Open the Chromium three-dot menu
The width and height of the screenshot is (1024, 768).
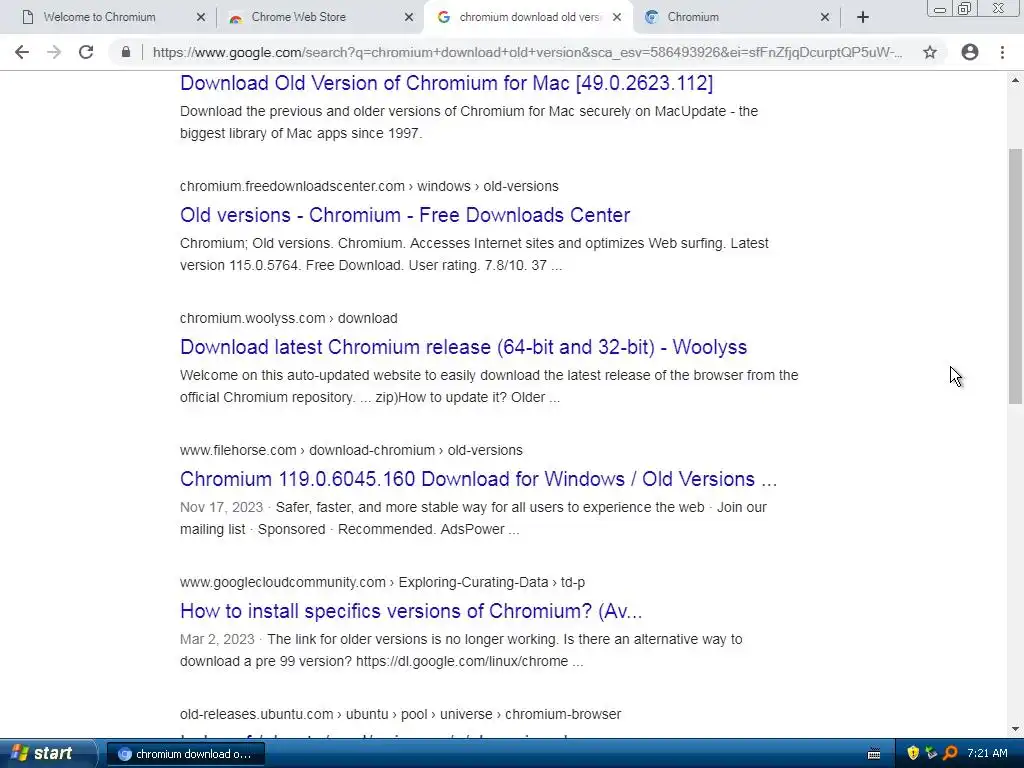pos(1002,52)
